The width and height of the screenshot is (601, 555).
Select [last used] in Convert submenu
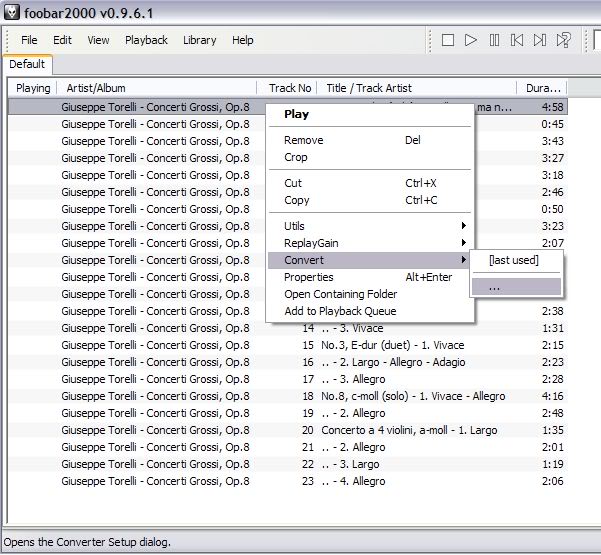[x=516, y=260]
